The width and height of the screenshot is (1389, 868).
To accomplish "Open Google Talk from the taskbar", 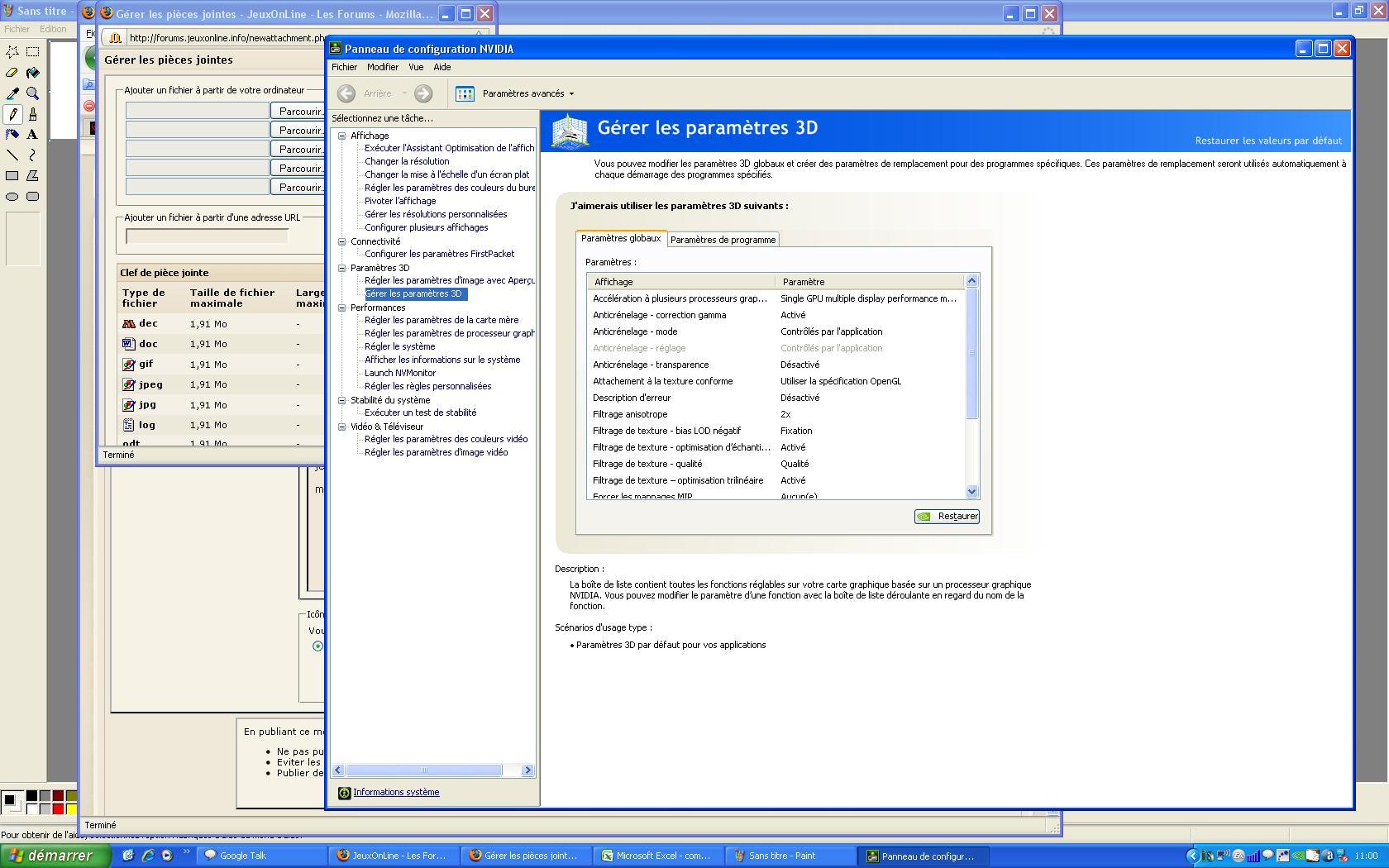I will tap(263, 856).
